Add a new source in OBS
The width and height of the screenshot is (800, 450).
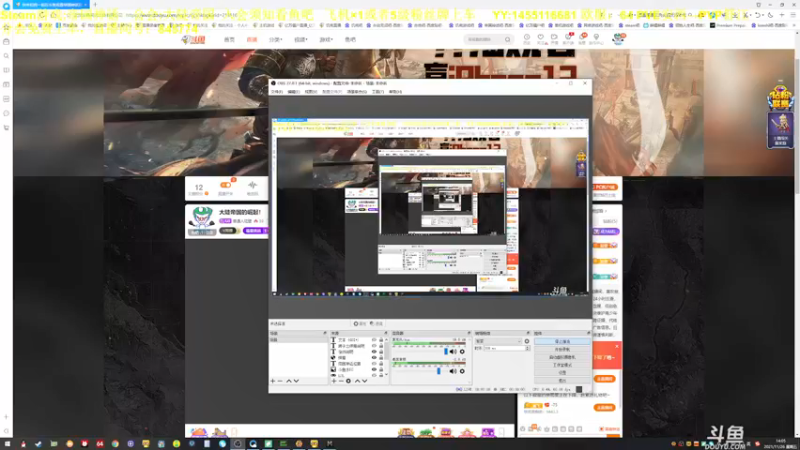point(334,381)
